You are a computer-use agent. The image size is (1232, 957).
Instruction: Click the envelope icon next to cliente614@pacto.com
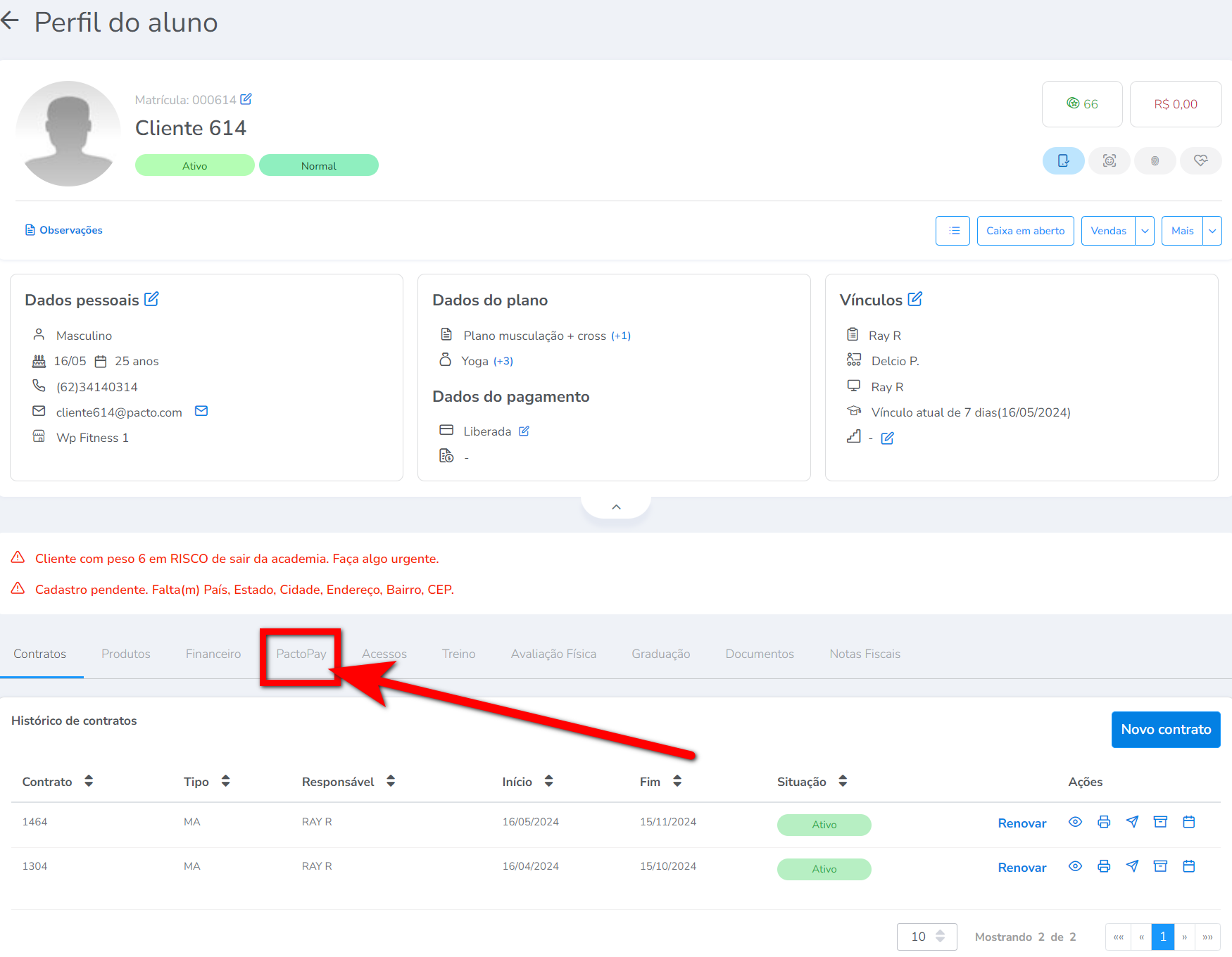[201, 411]
